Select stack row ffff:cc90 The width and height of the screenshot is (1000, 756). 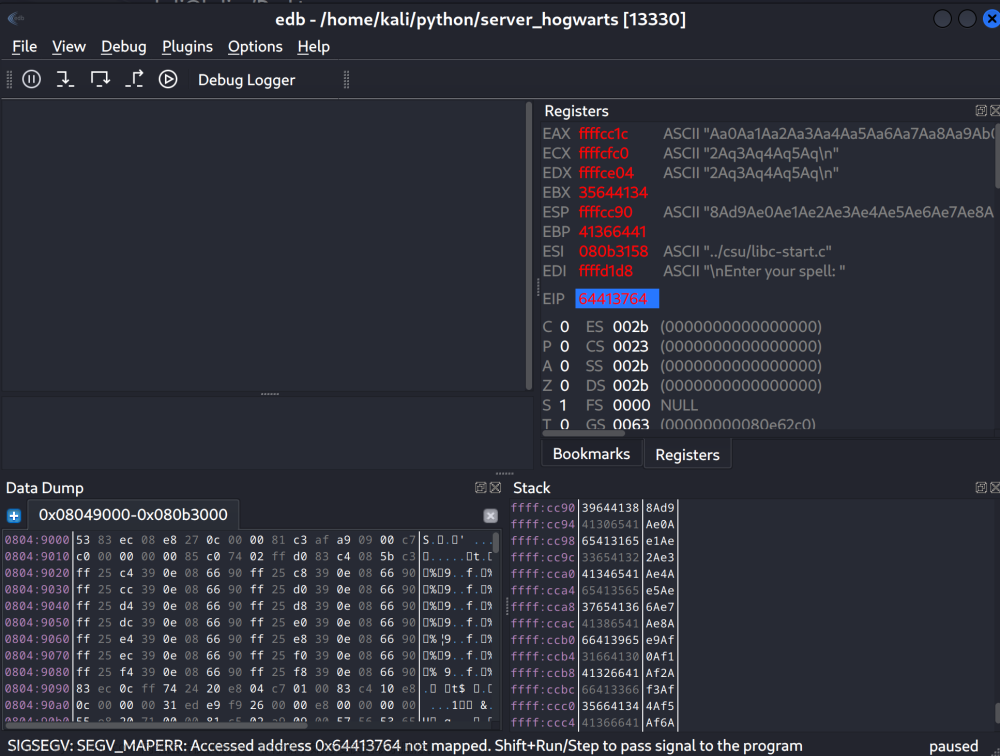(592, 508)
